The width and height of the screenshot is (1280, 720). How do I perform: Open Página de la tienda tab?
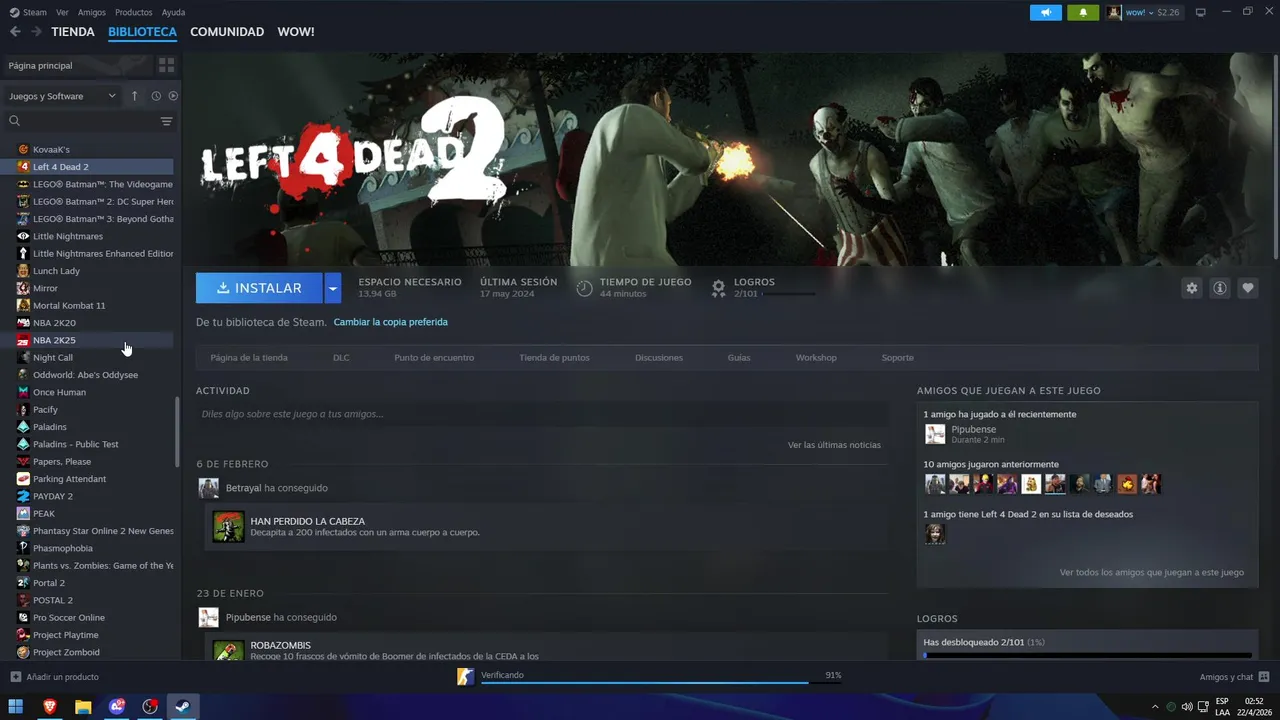[x=249, y=357]
